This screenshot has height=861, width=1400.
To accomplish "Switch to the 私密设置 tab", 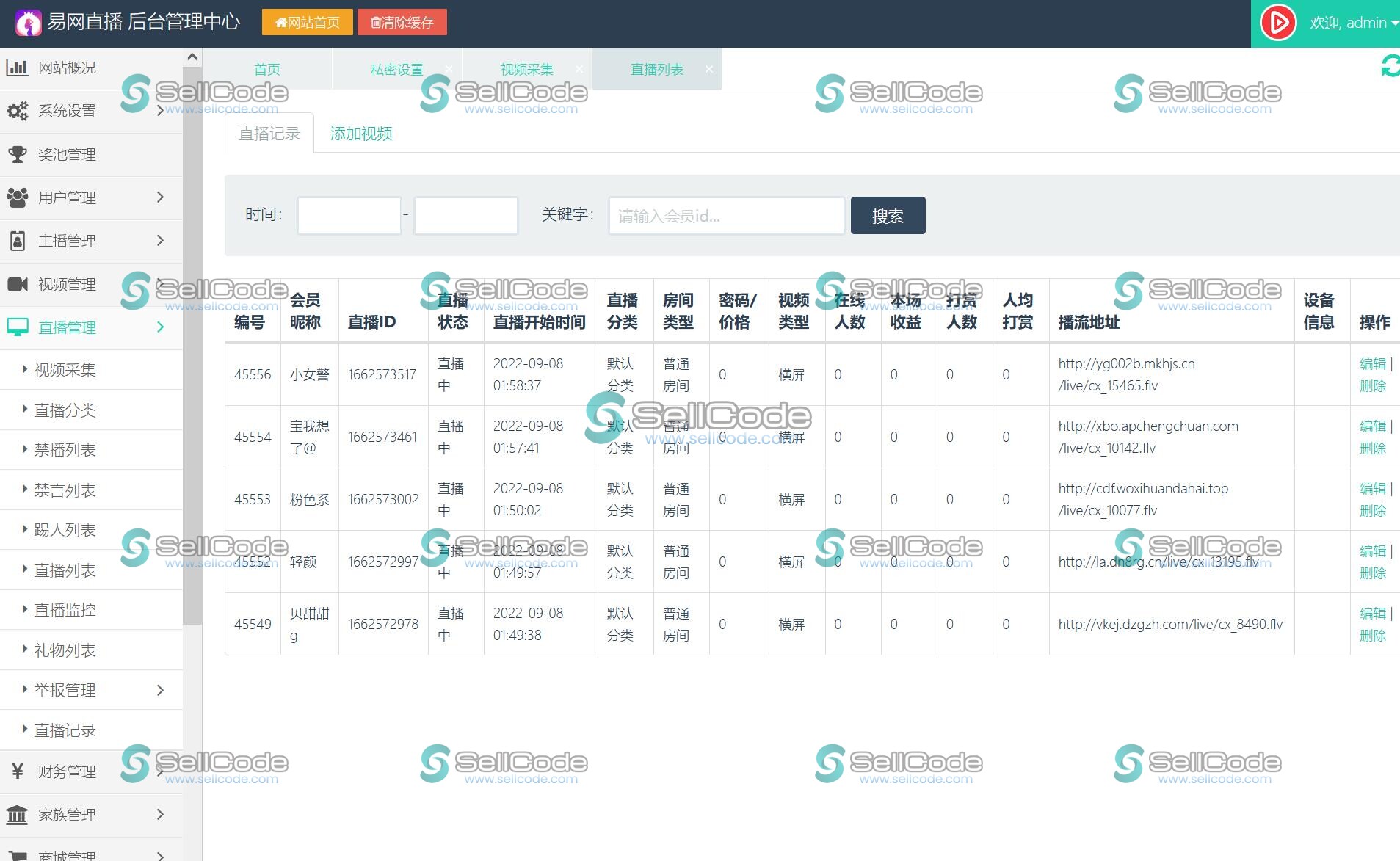I will (x=396, y=69).
